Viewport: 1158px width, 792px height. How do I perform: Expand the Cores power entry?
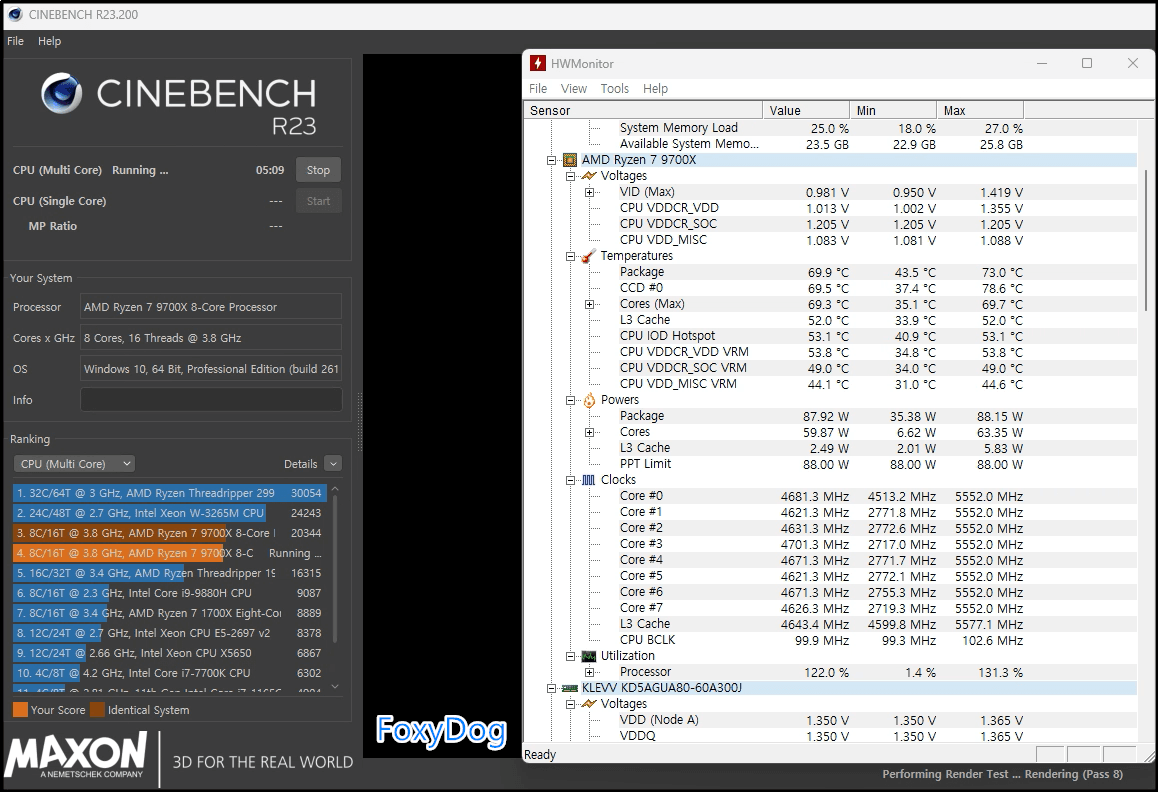coord(589,432)
